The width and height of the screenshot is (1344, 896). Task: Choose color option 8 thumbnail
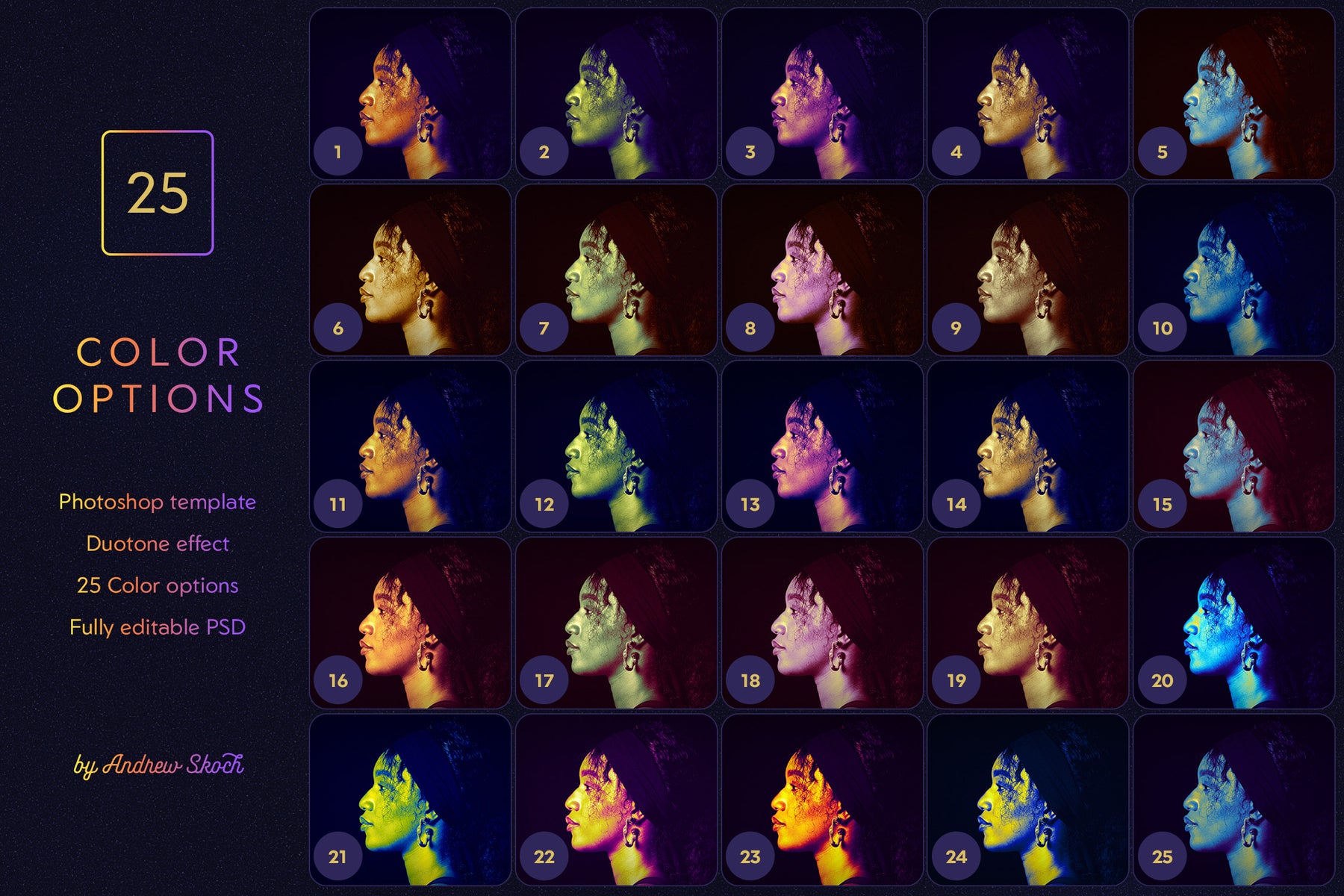click(x=822, y=270)
